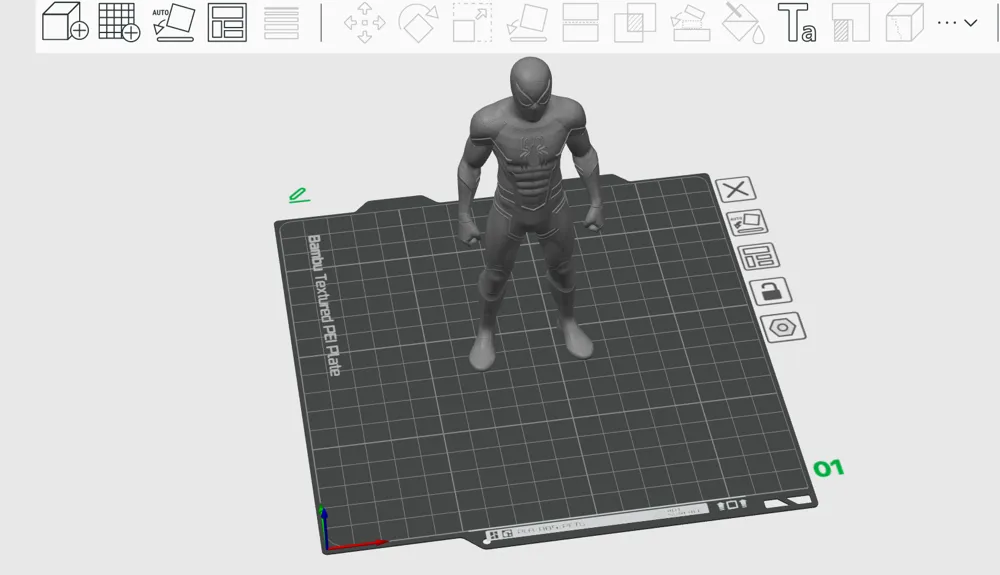Expand the toolbar overflow dots menu
This screenshot has height=575, width=1000.
[x=957, y=22]
